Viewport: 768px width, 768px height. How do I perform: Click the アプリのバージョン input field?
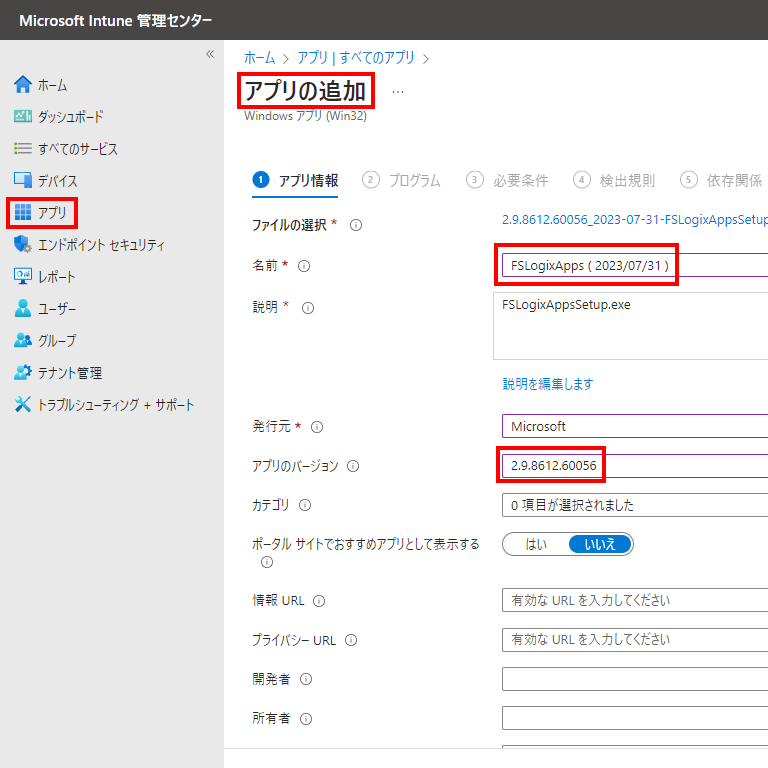635,465
